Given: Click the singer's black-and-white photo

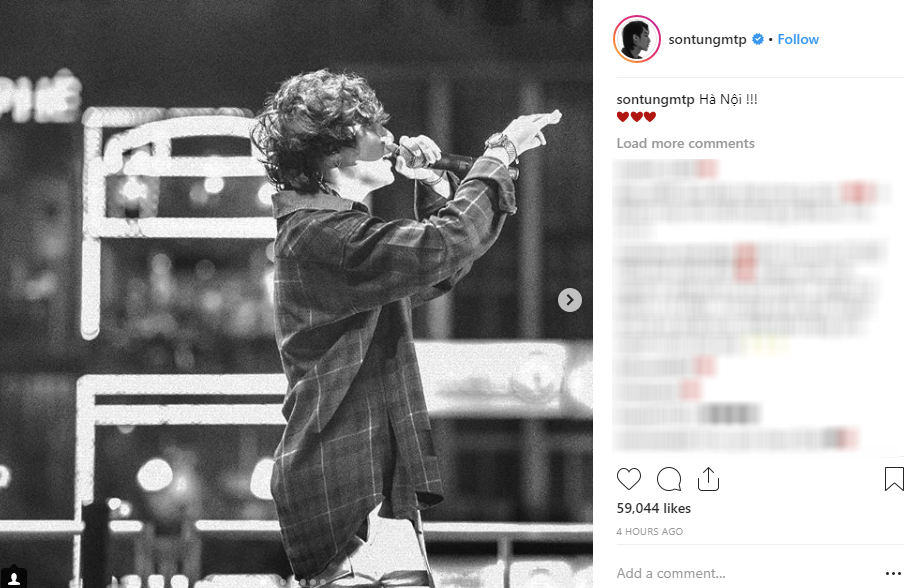Looking at the screenshot, I should point(296,294).
